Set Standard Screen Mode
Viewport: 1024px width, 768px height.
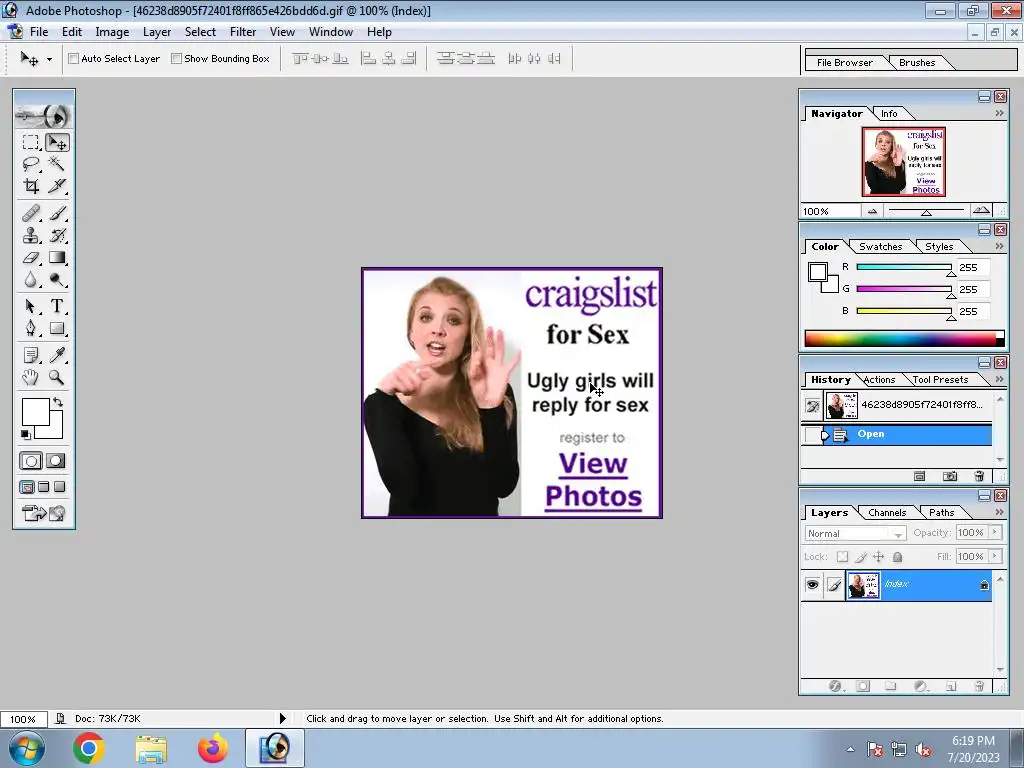pyautogui.click(x=27, y=487)
